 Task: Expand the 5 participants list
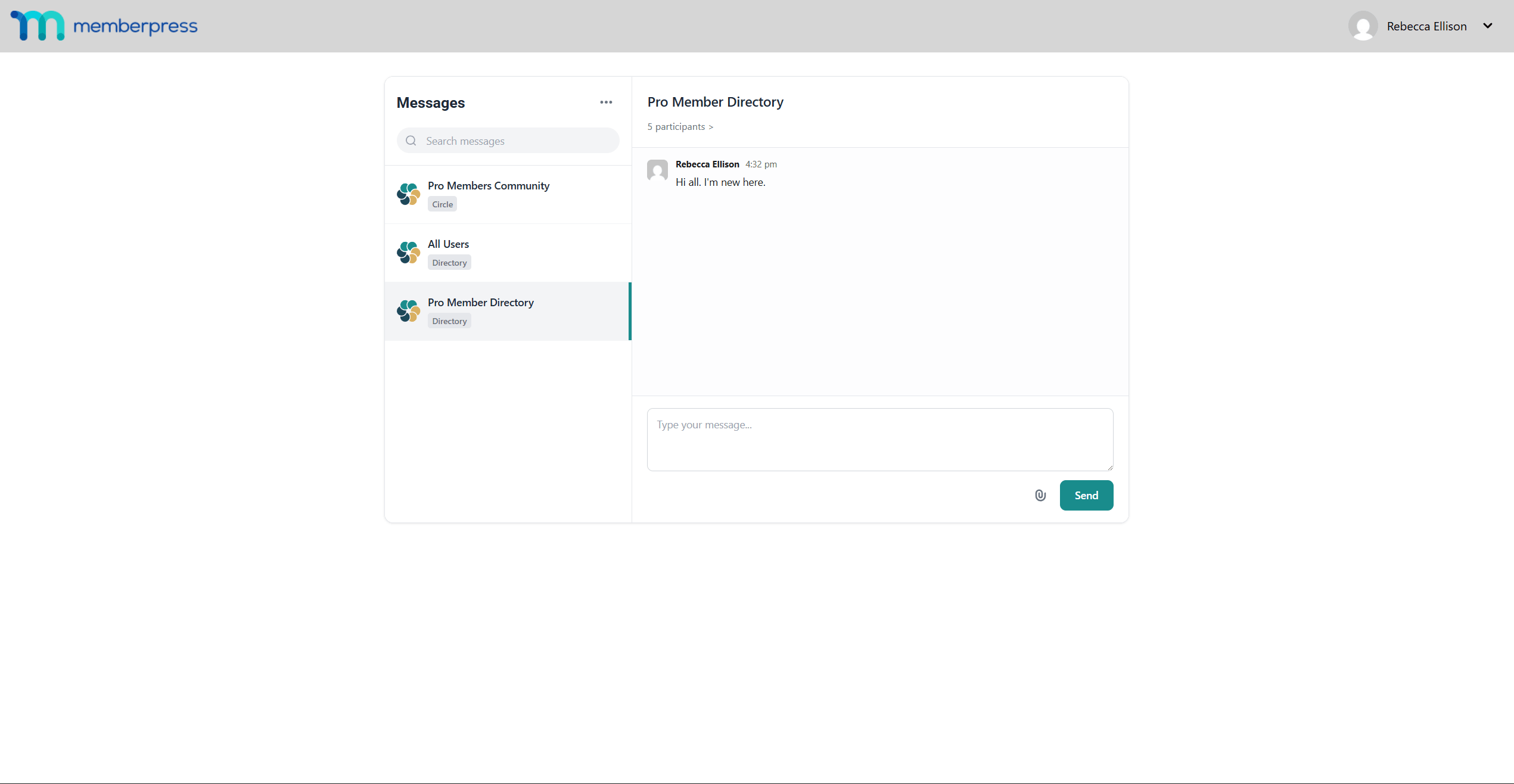tap(680, 126)
